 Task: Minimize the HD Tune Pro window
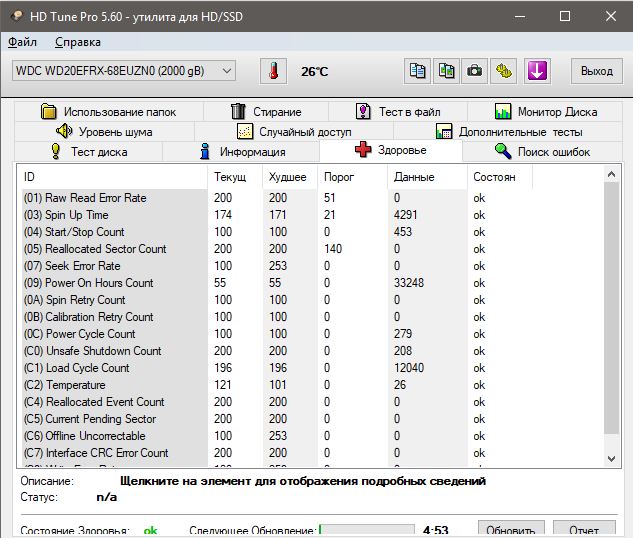point(520,16)
